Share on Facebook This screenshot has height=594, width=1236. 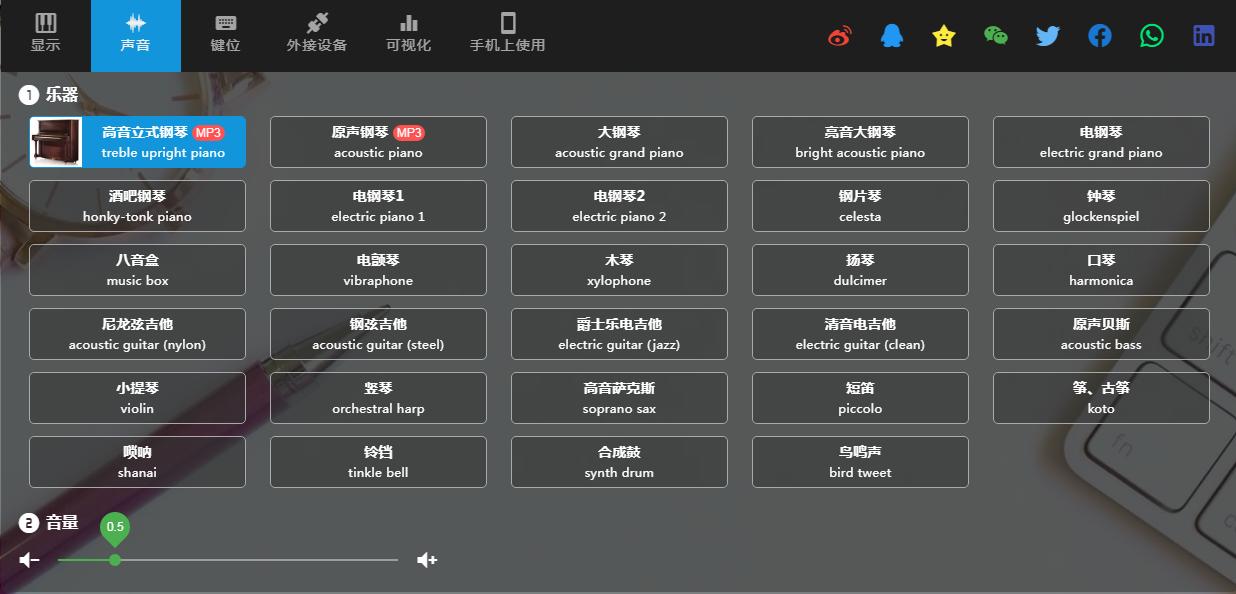click(x=1099, y=34)
